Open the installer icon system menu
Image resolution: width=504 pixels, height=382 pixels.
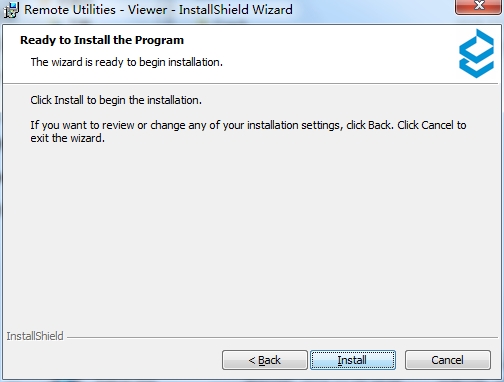pyautogui.click(x=11, y=10)
